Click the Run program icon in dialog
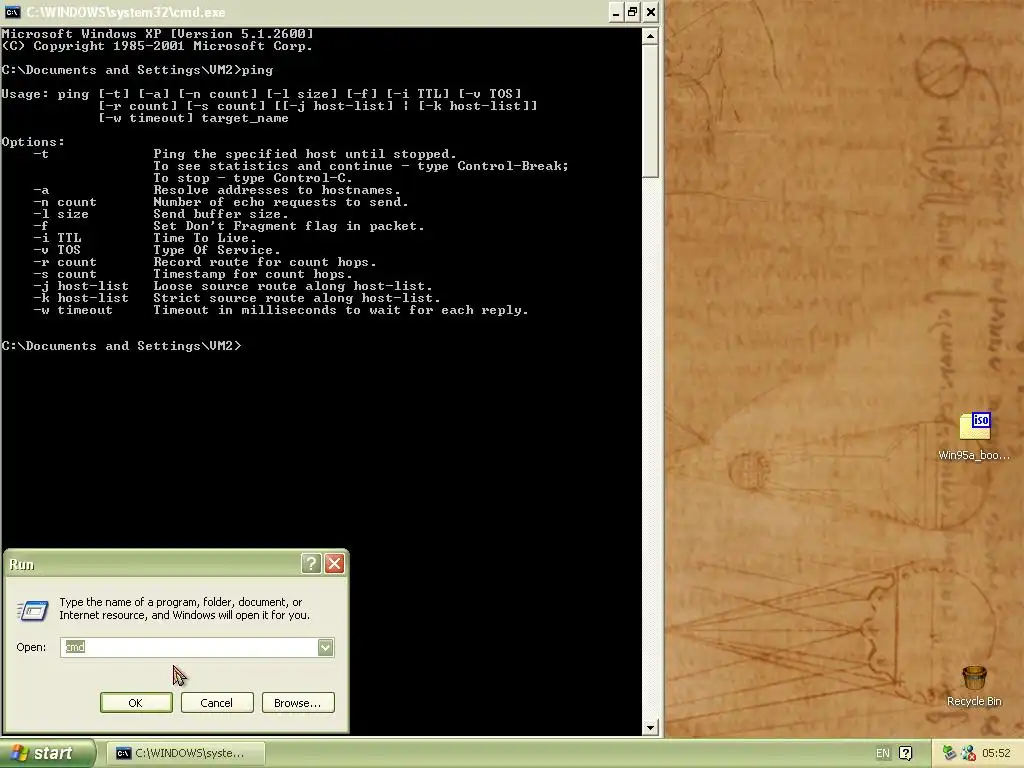This screenshot has width=1024, height=768. click(x=32, y=611)
